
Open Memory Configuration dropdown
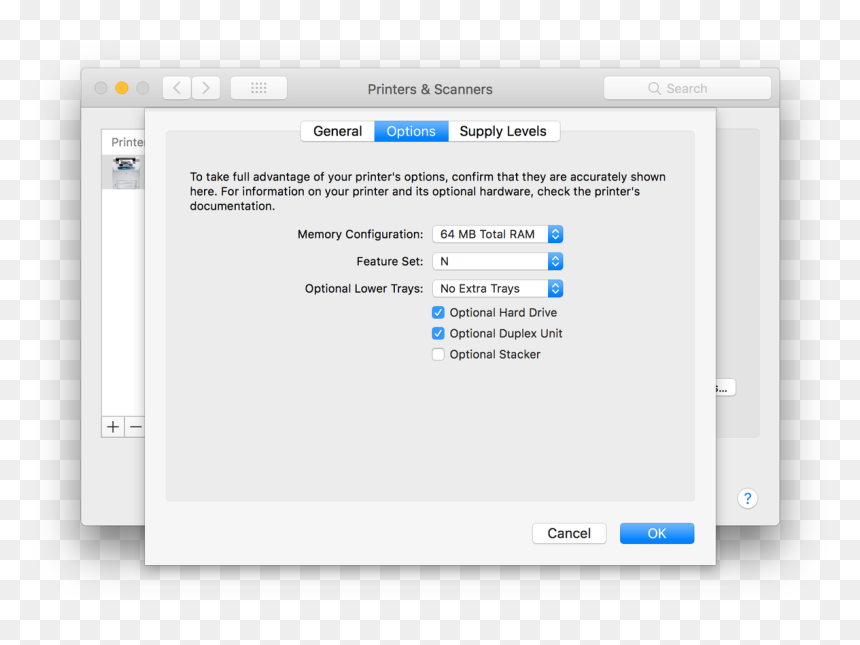point(497,234)
